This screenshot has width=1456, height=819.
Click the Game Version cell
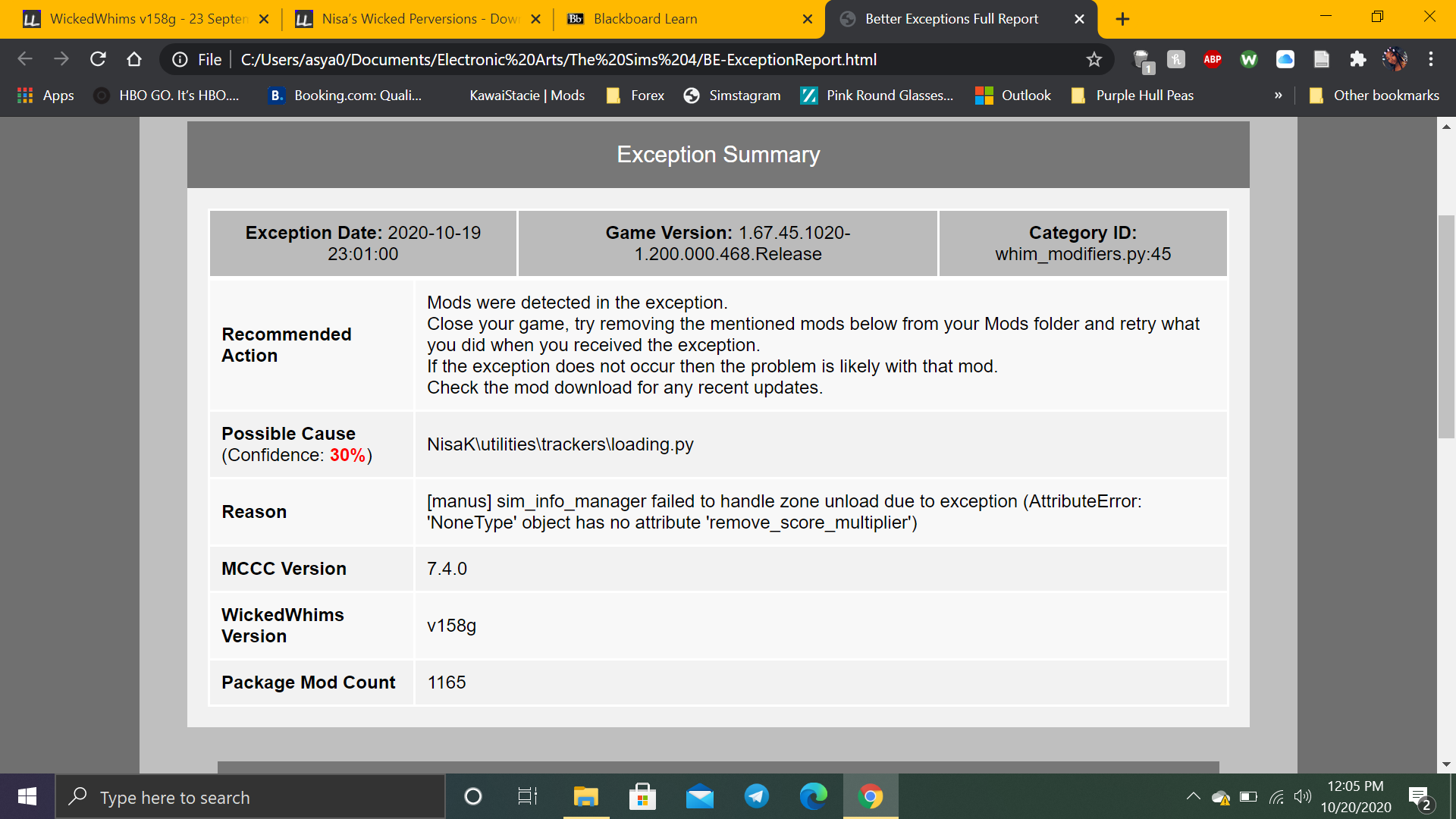(728, 243)
